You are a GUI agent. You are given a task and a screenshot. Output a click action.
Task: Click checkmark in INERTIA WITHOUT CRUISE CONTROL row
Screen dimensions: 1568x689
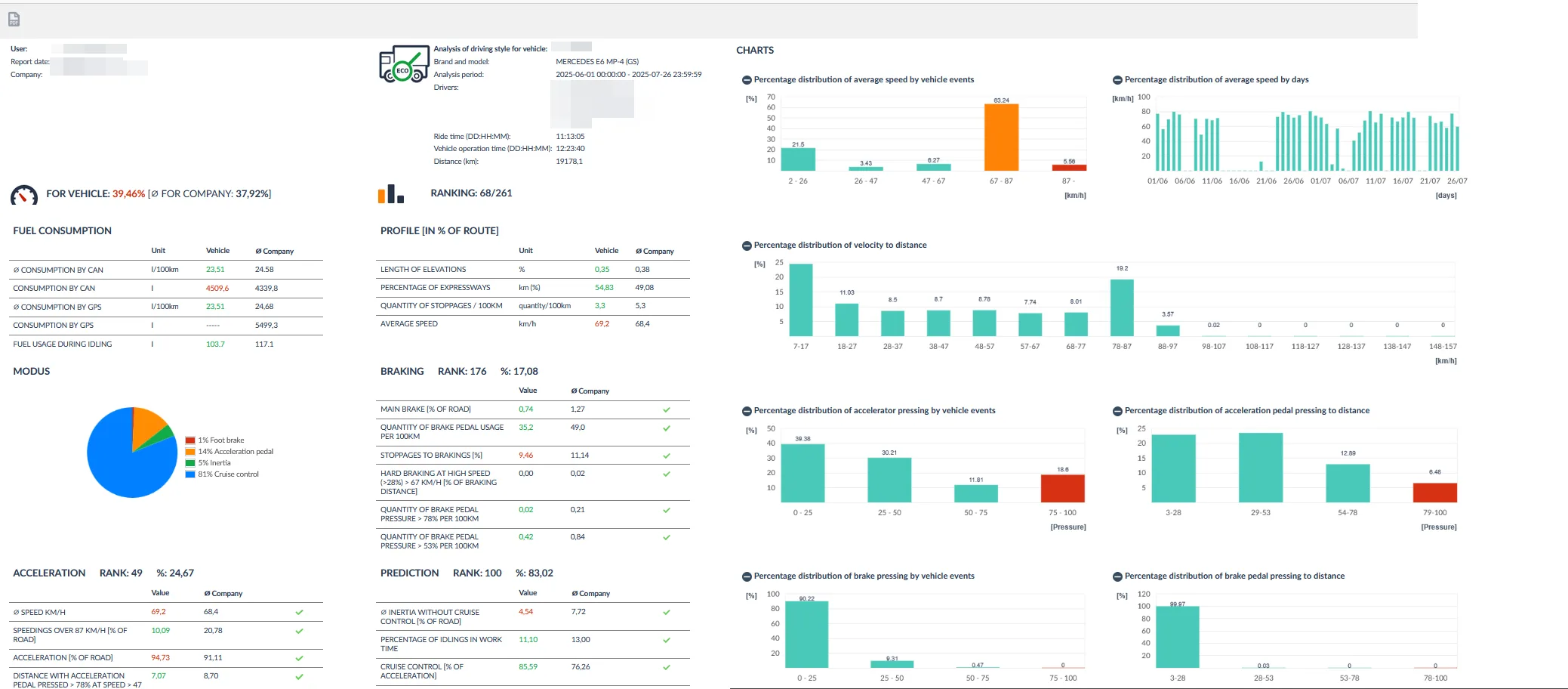[x=667, y=612]
